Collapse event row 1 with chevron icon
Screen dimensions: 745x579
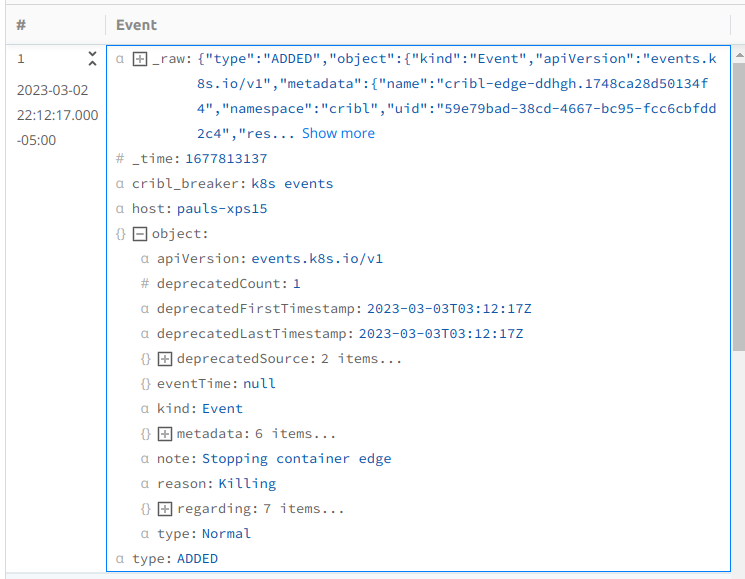(92, 59)
